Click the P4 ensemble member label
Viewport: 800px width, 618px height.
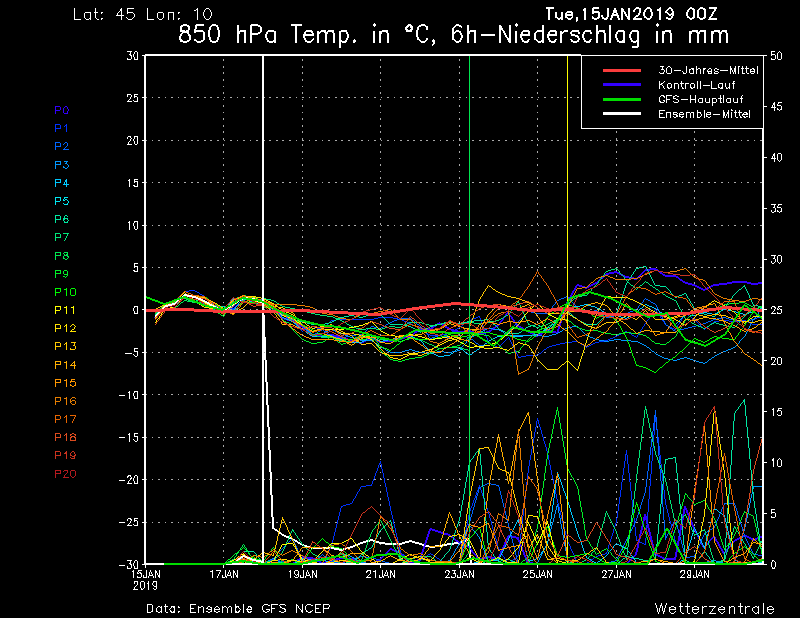(x=62, y=183)
